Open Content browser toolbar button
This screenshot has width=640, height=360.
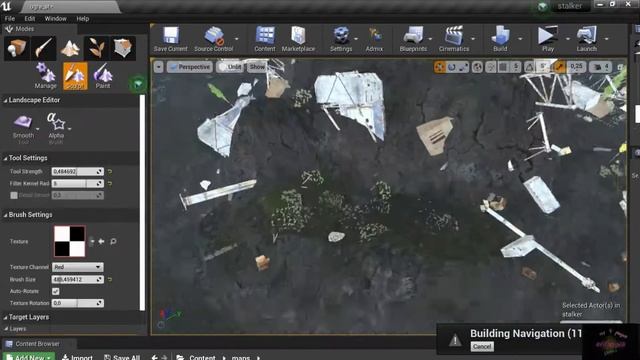tap(265, 39)
